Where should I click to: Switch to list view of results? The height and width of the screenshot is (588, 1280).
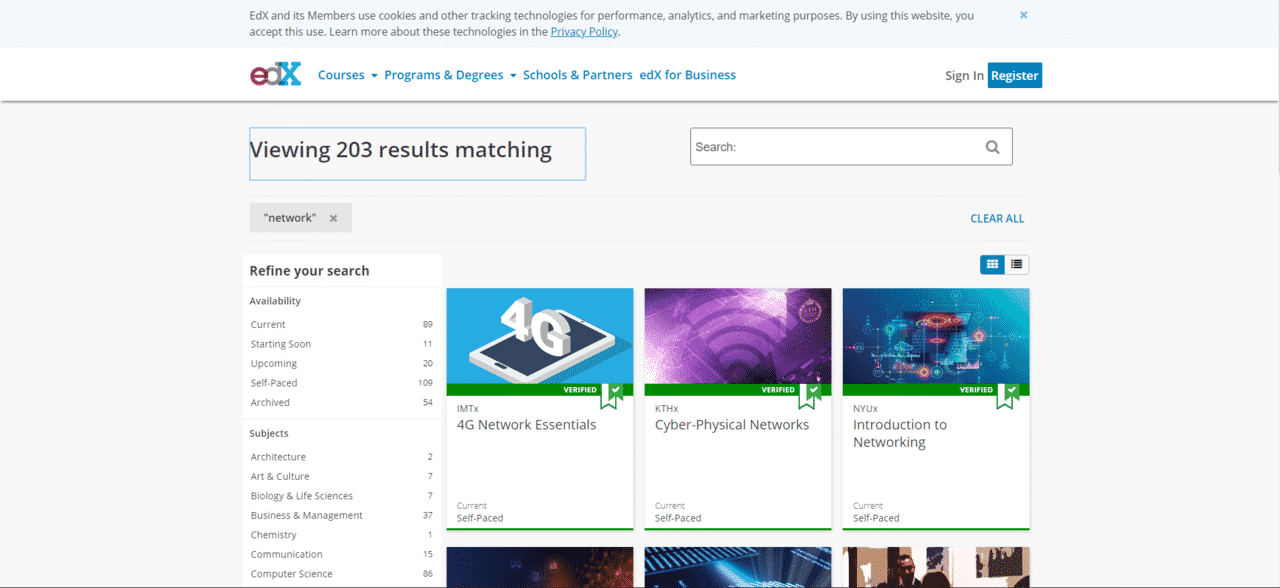click(1017, 264)
